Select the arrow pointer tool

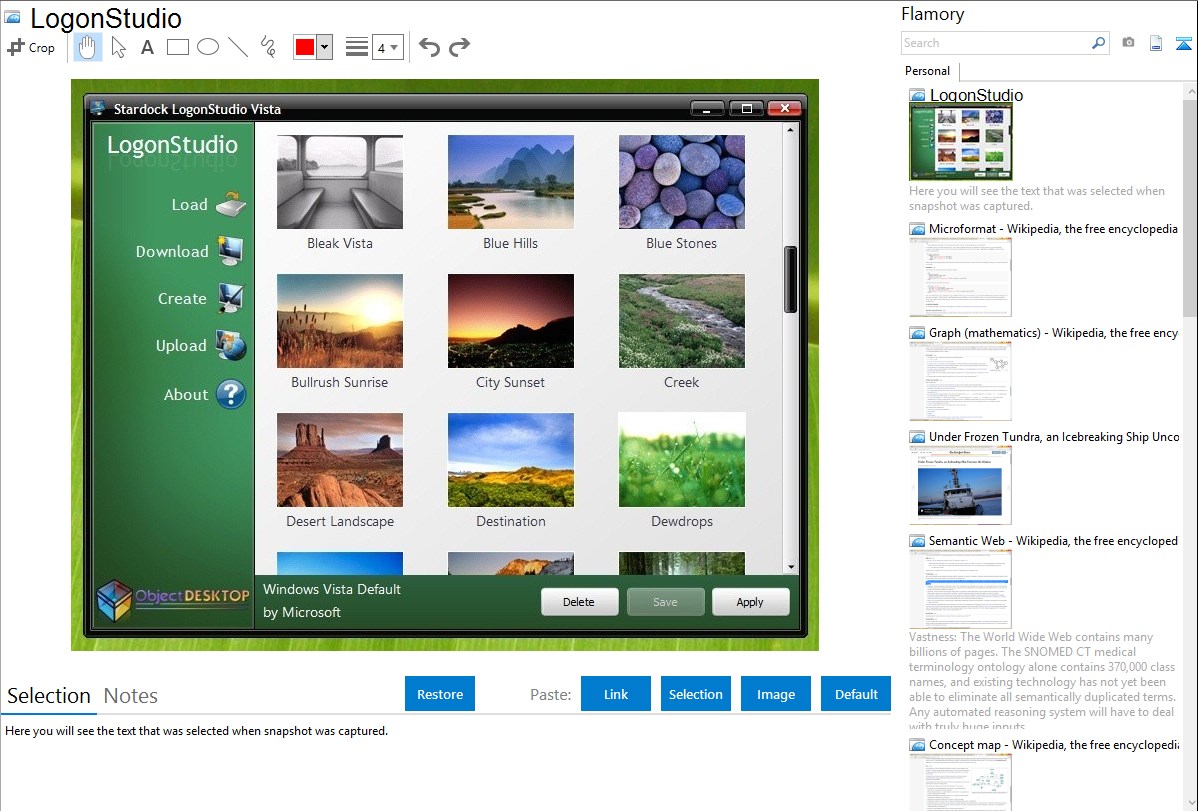click(x=118, y=47)
